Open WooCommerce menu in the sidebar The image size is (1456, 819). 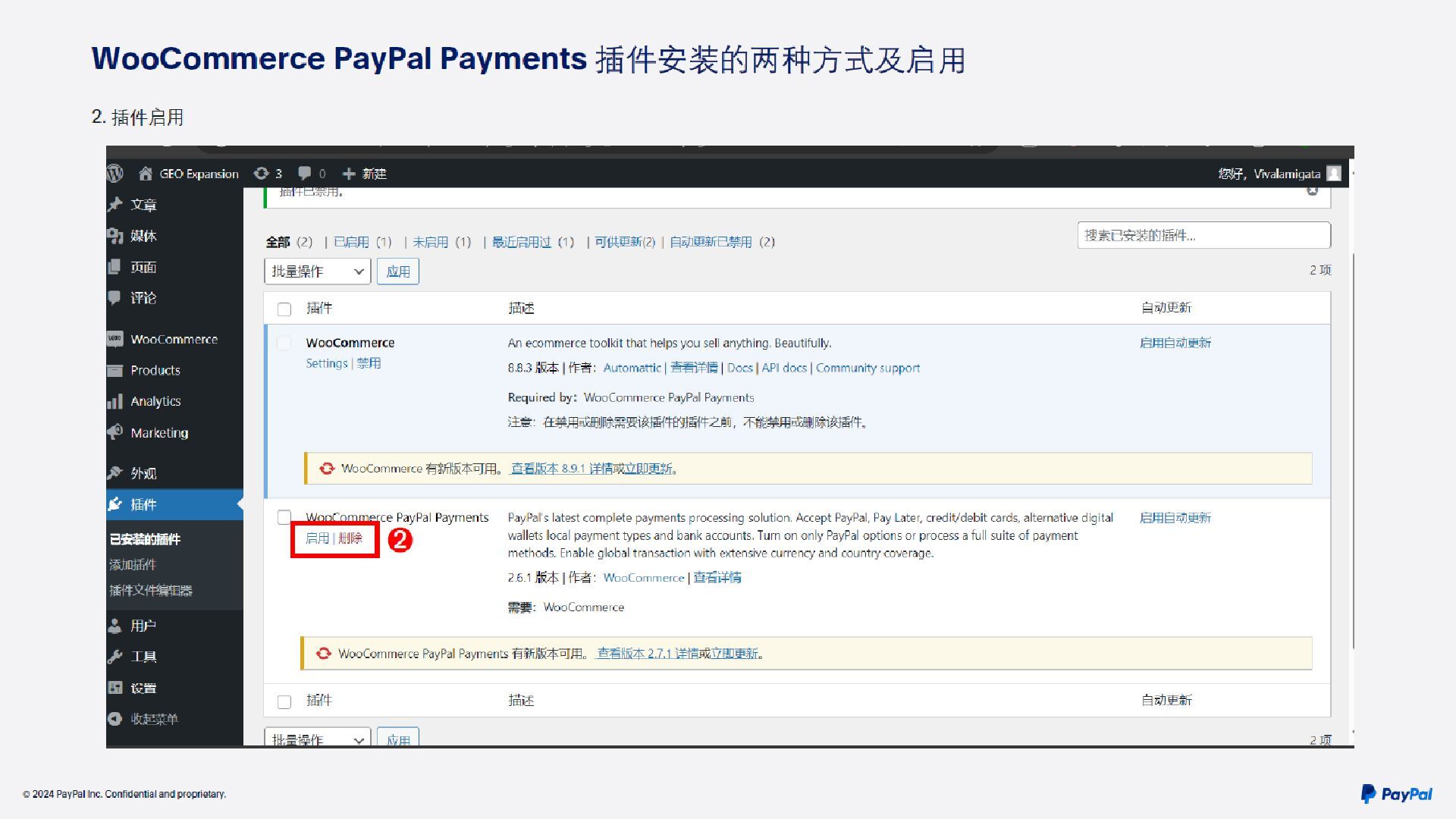[x=174, y=339]
